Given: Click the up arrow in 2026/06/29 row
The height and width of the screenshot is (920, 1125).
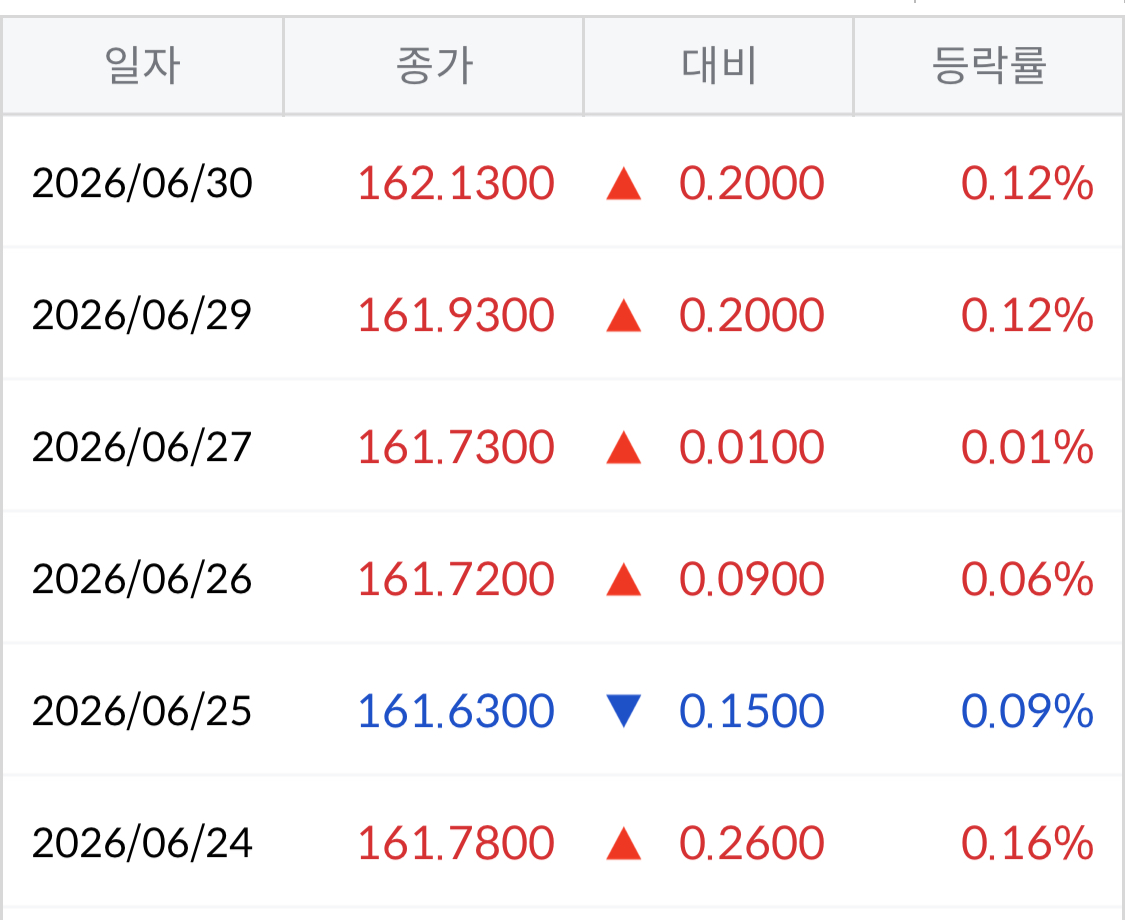Looking at the screenshot, I should [623, 315].
